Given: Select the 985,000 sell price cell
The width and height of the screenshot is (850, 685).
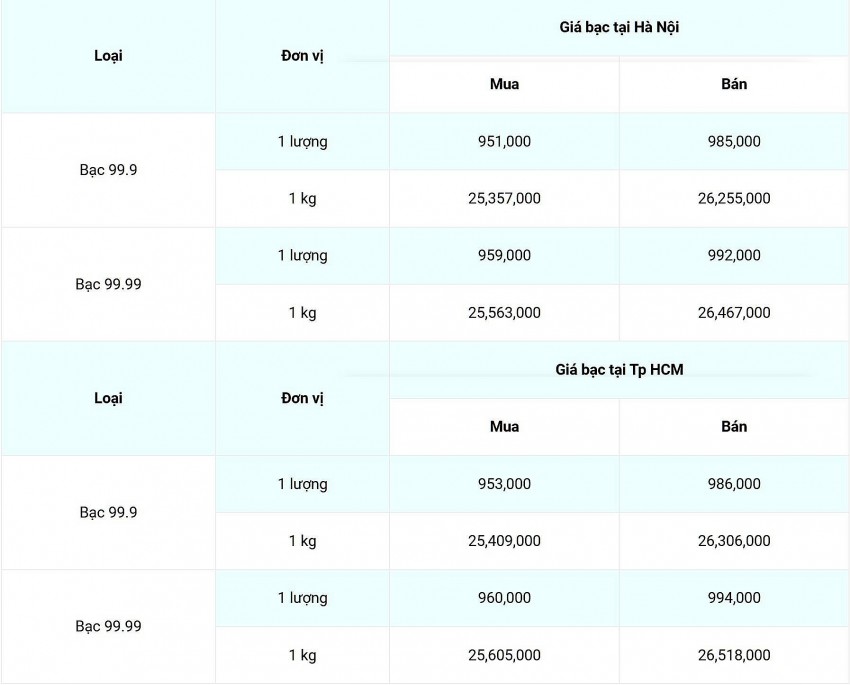Looking at the screenshot, I should point(734,142).
